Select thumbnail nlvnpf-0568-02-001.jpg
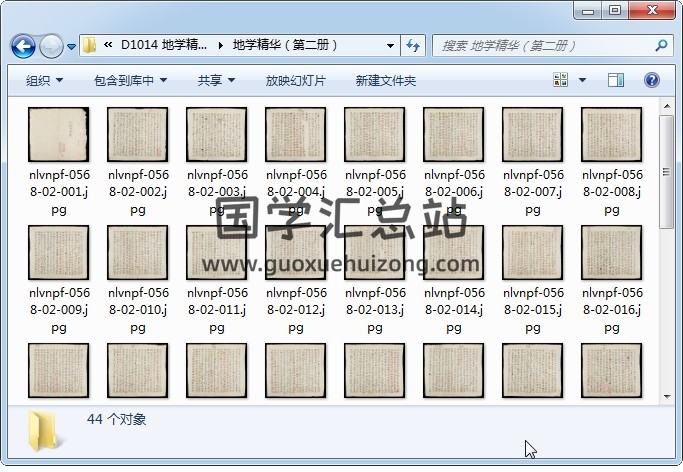Screen dimensions: 683x472 59,136
